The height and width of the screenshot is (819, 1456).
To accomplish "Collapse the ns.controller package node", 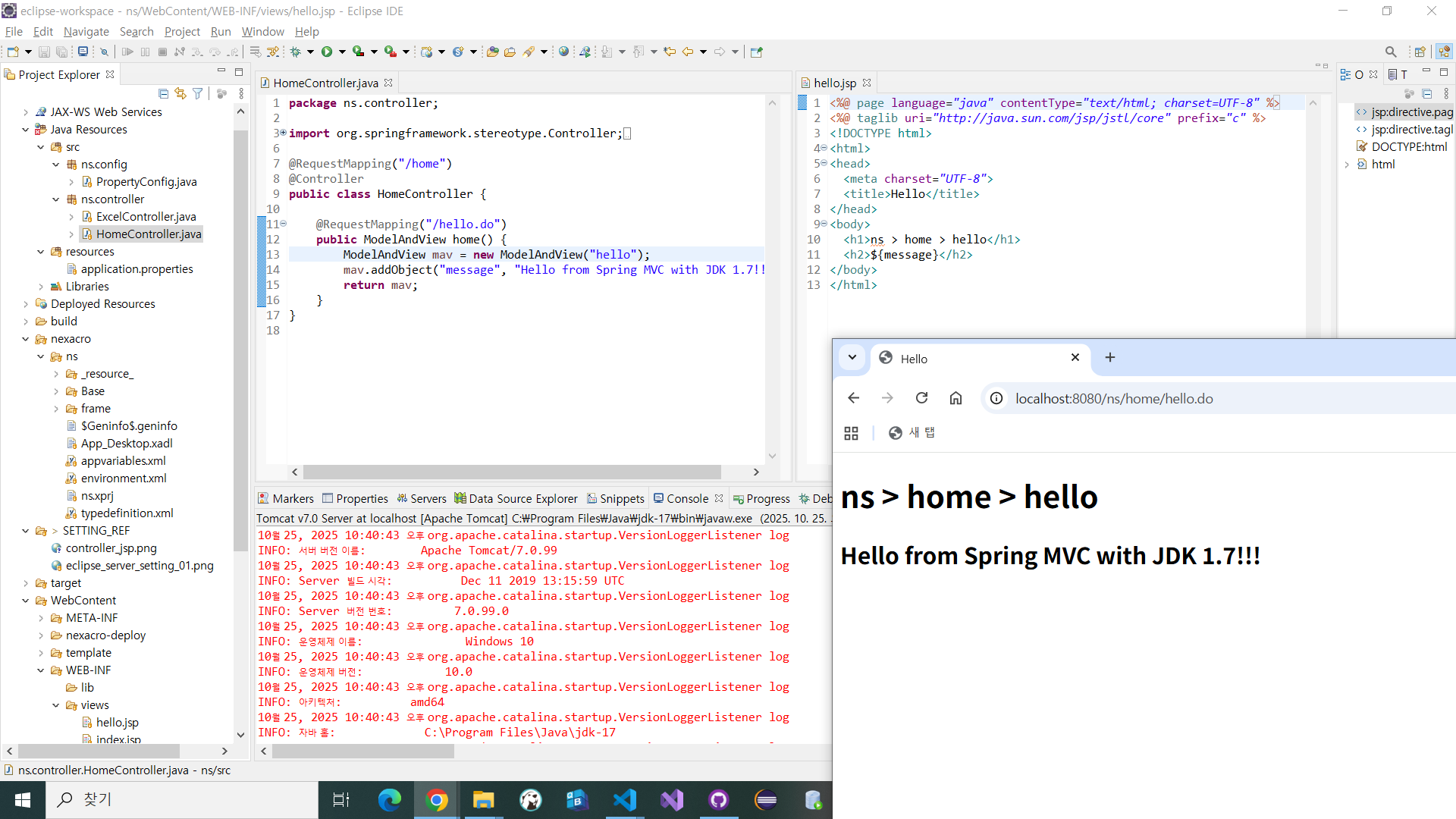I will (56, 199).
